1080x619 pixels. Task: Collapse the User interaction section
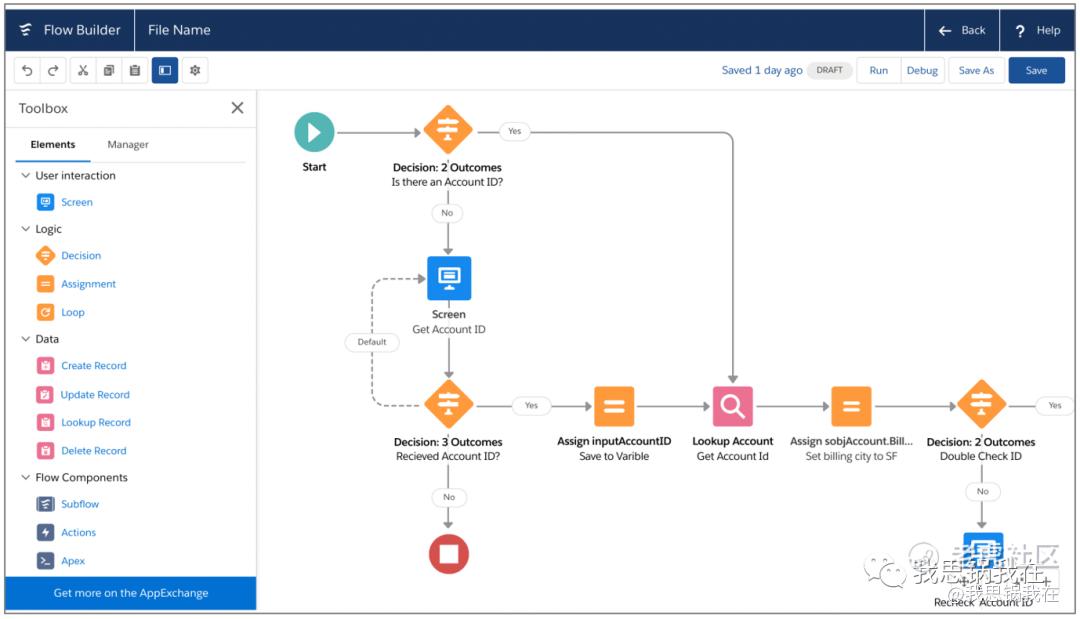25,176
